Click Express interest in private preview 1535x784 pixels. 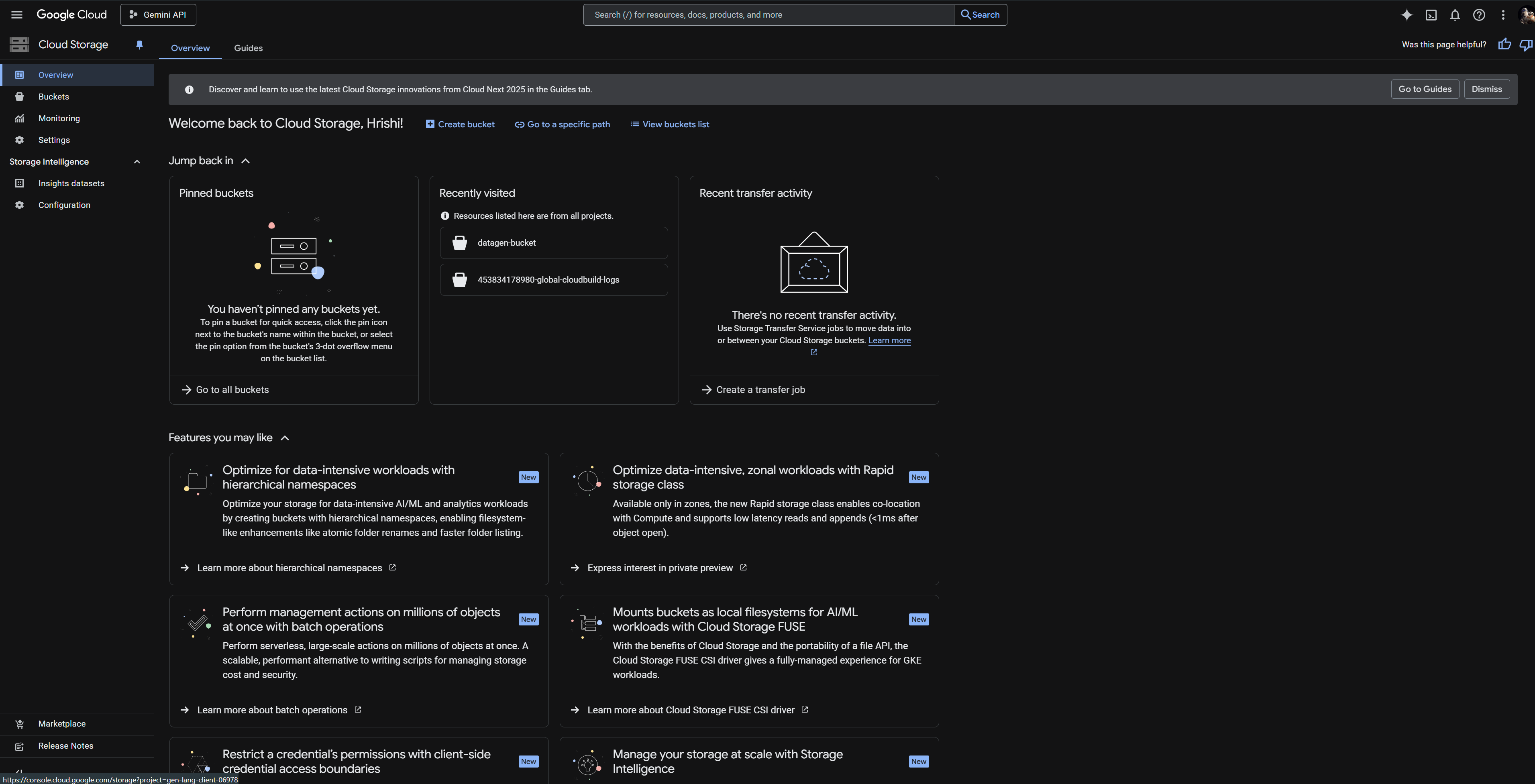[x=659, y=568]
